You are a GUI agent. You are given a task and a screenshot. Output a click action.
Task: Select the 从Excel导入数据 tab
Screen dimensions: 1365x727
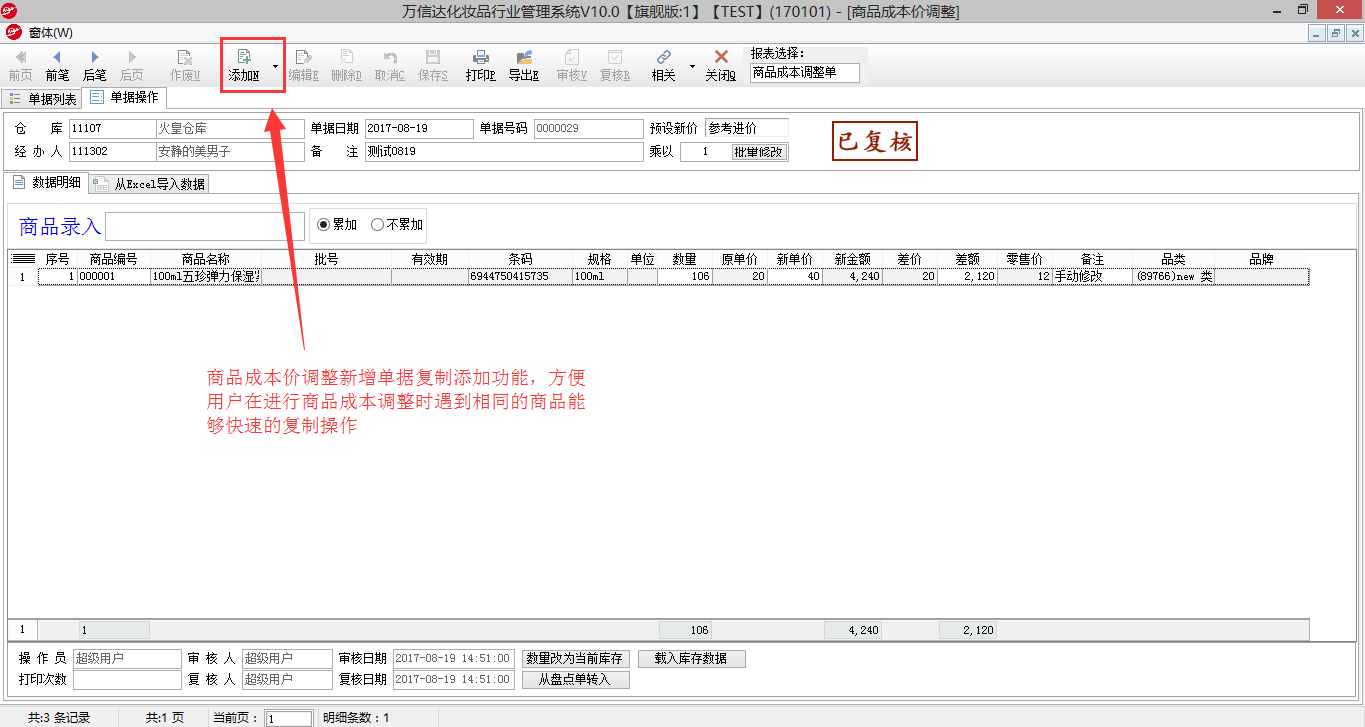coord(150,184)
